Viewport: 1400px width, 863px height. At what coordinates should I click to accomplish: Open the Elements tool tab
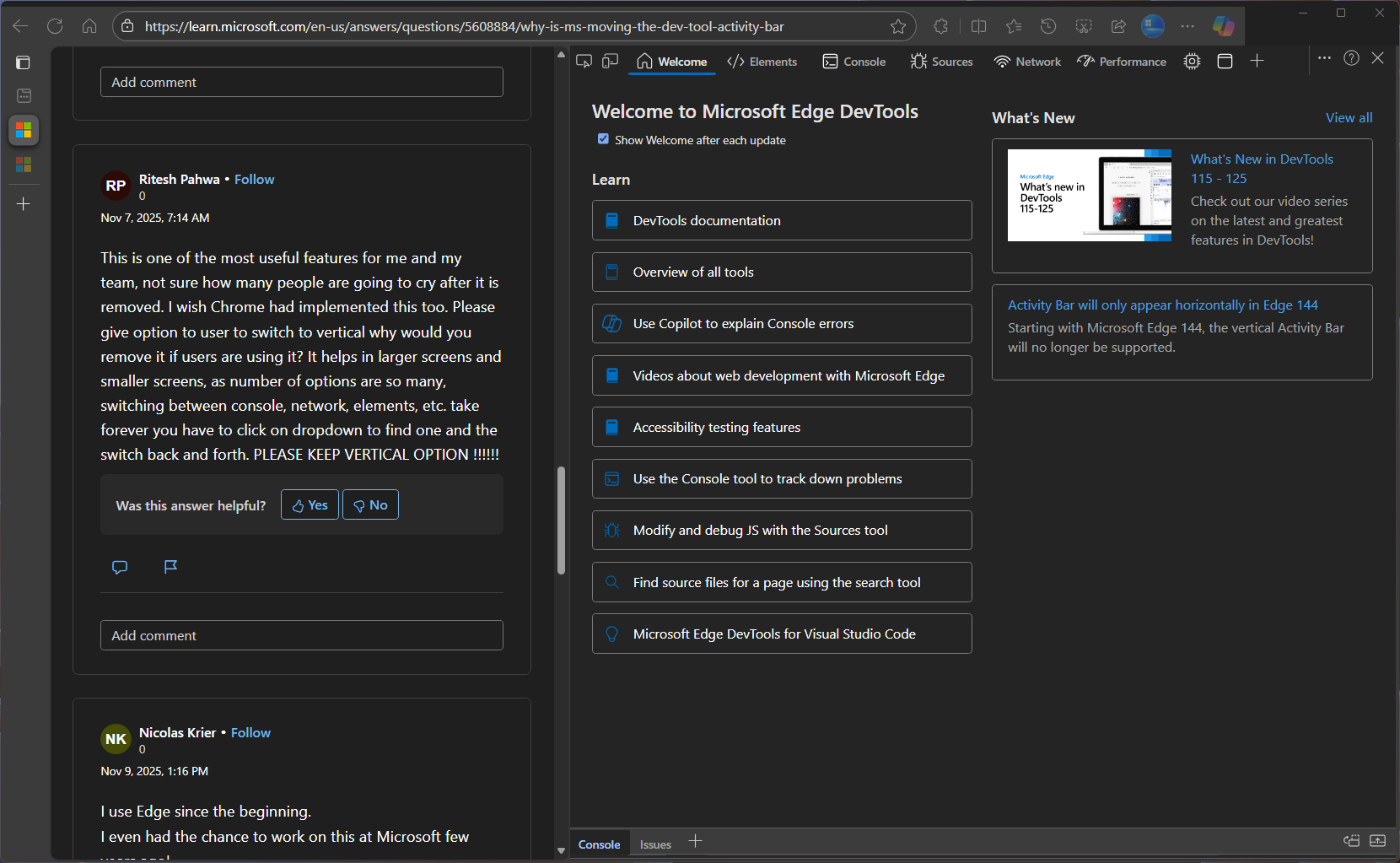(x=762, y=62)
